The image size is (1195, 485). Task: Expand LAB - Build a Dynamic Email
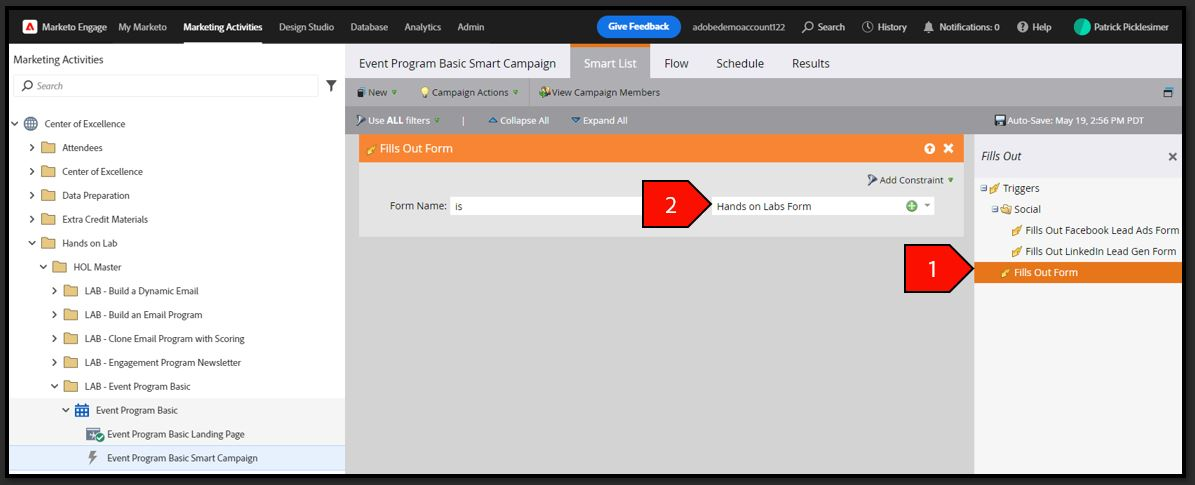click(54, 291)
